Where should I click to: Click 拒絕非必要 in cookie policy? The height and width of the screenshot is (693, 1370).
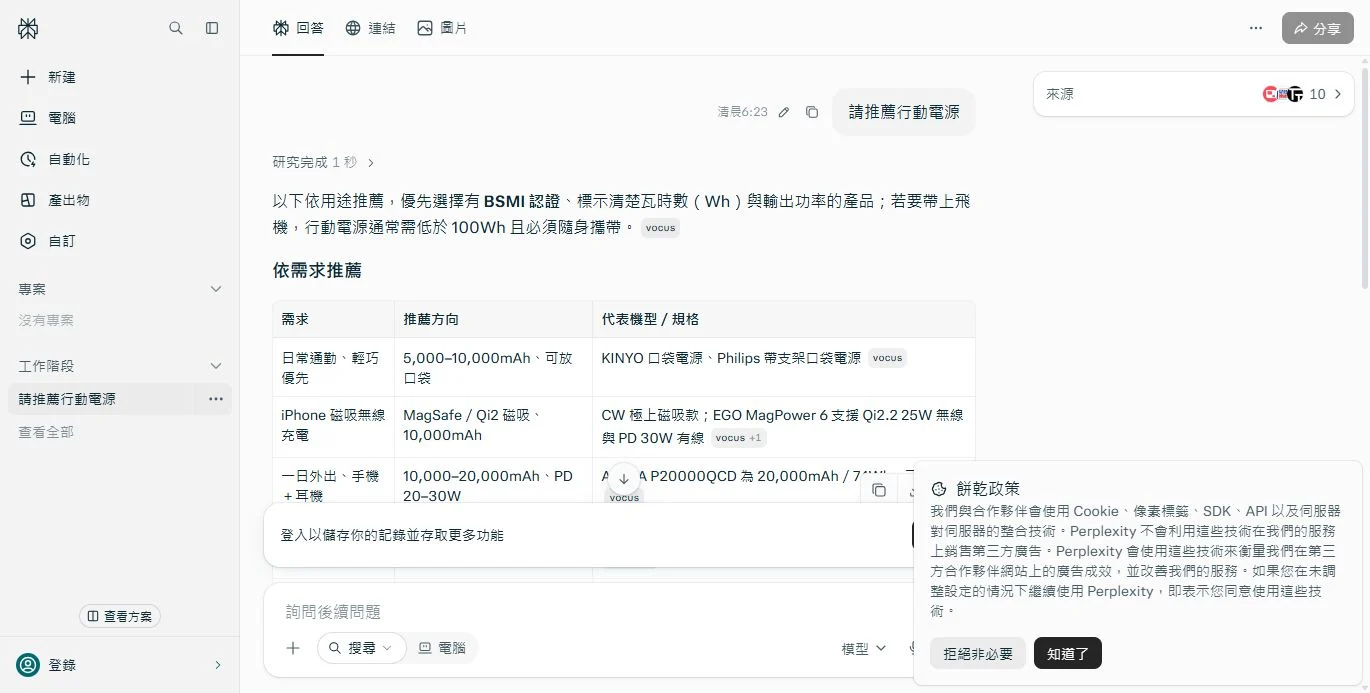coord(978,654)
